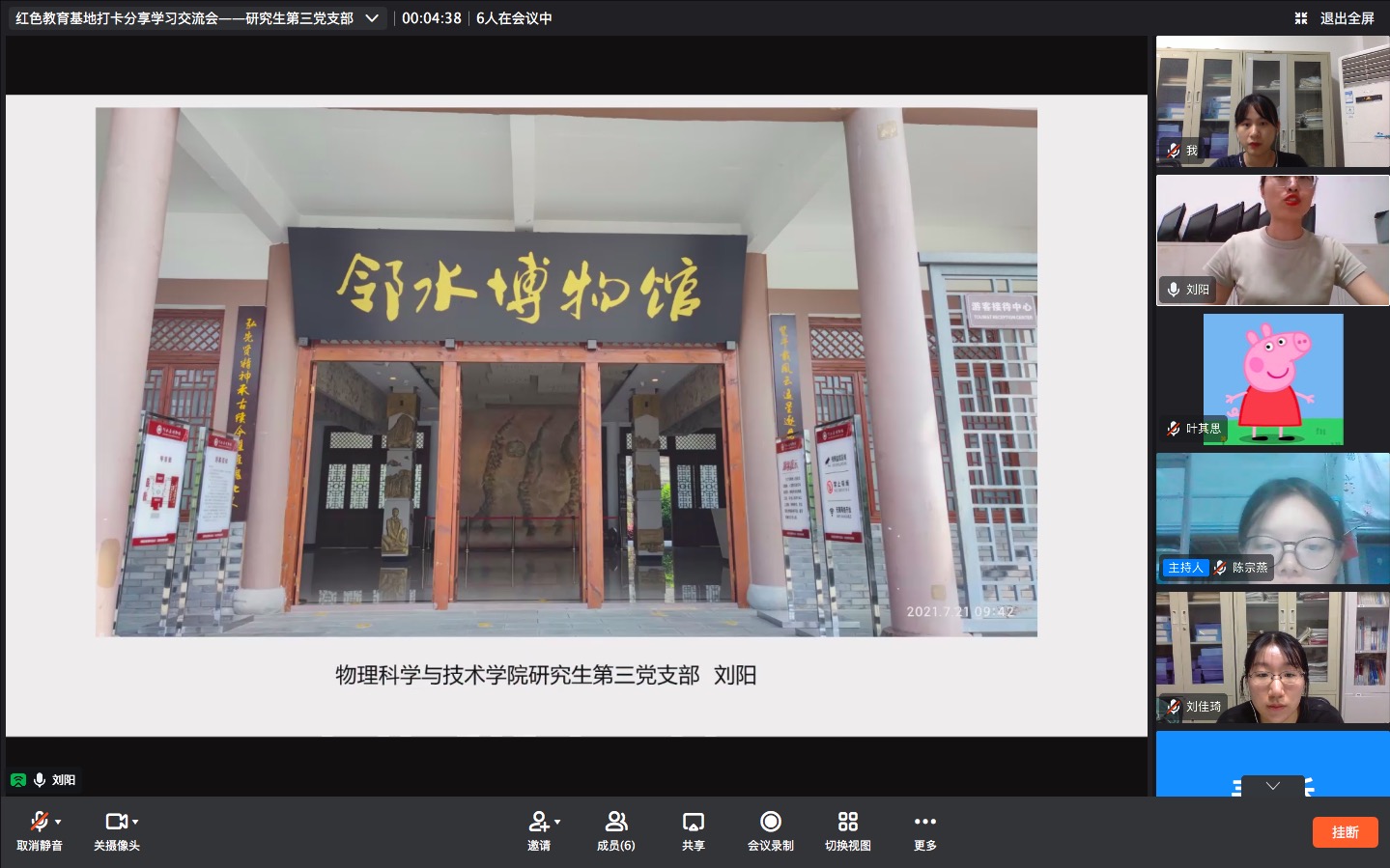Image resolution: width=1390 pixels, height=868 pixels.
Task: Select host 陈宗燕's video thumbnail
Action: click(1272, 518)
